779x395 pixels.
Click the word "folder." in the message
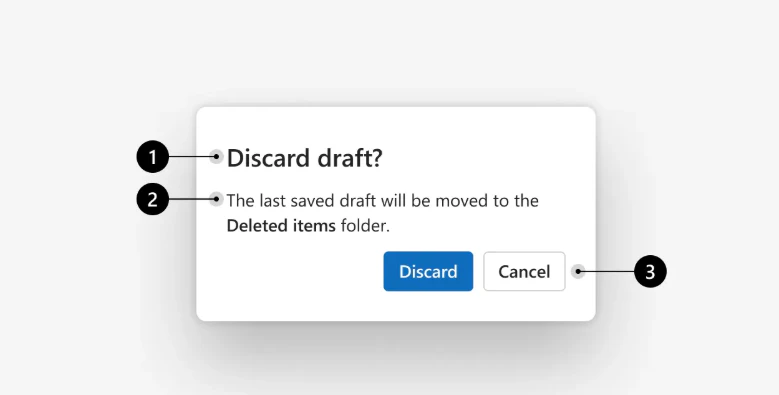click(x=365, y=226)
